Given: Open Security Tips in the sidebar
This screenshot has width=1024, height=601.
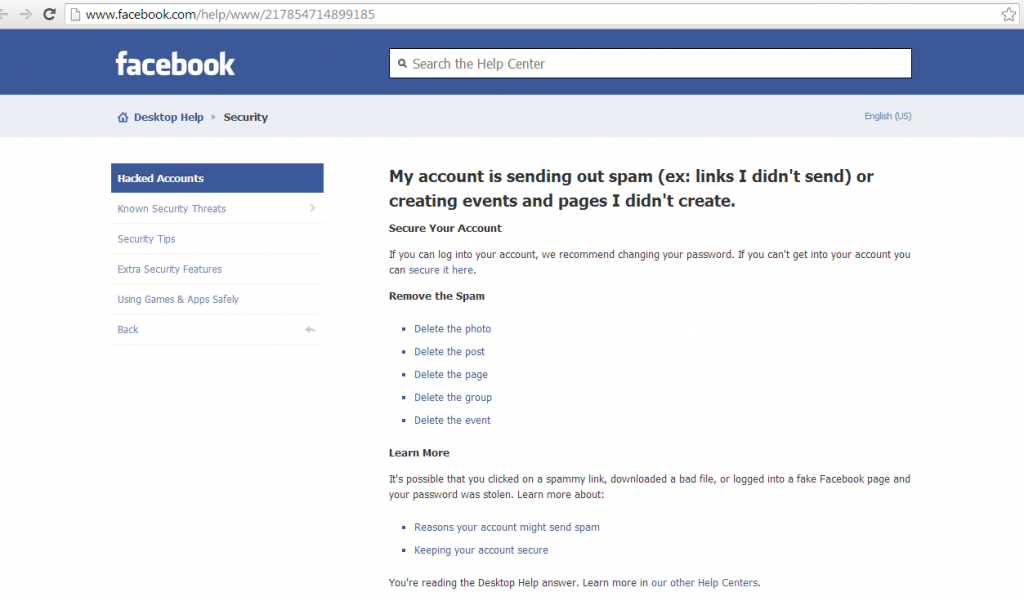Looking at the screenshot, I should (x=145, y=239).
